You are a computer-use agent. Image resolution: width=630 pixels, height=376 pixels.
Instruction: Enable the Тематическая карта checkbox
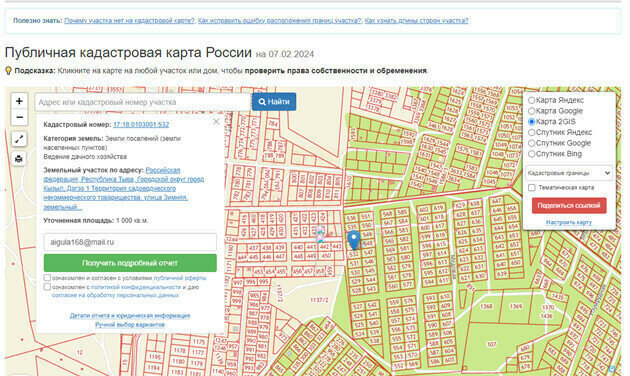pos(532,188)
